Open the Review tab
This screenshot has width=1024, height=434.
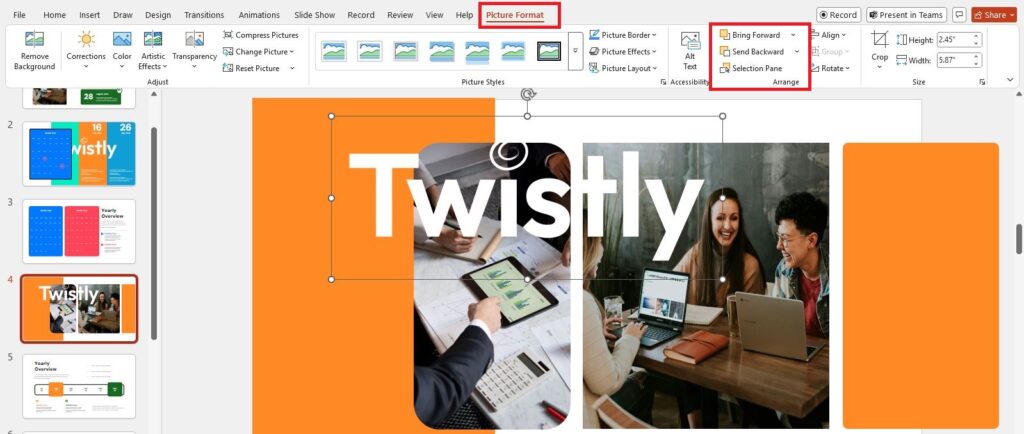(400, 15)
